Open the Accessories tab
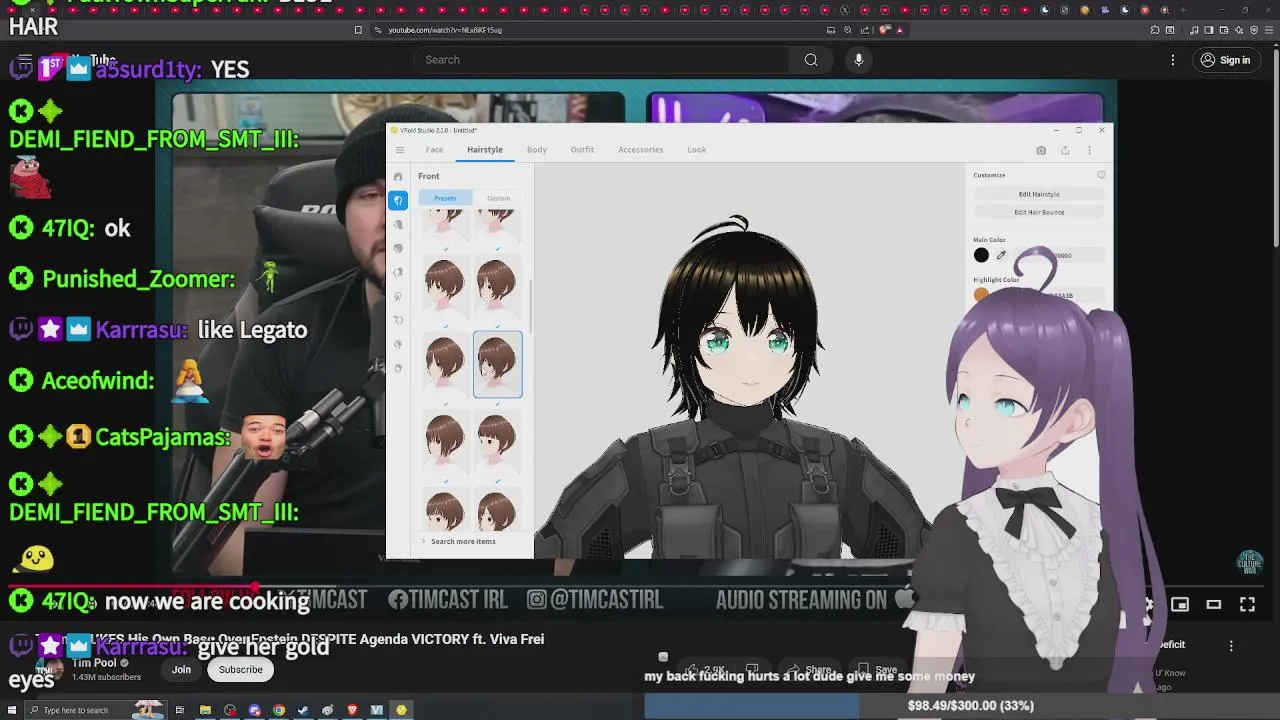 (x=641, y=150)
